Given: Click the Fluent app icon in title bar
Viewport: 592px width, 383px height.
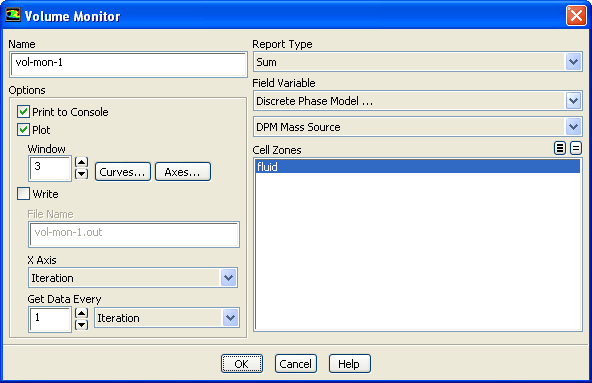Looking at the screenshot, I should tap(13, 15).
